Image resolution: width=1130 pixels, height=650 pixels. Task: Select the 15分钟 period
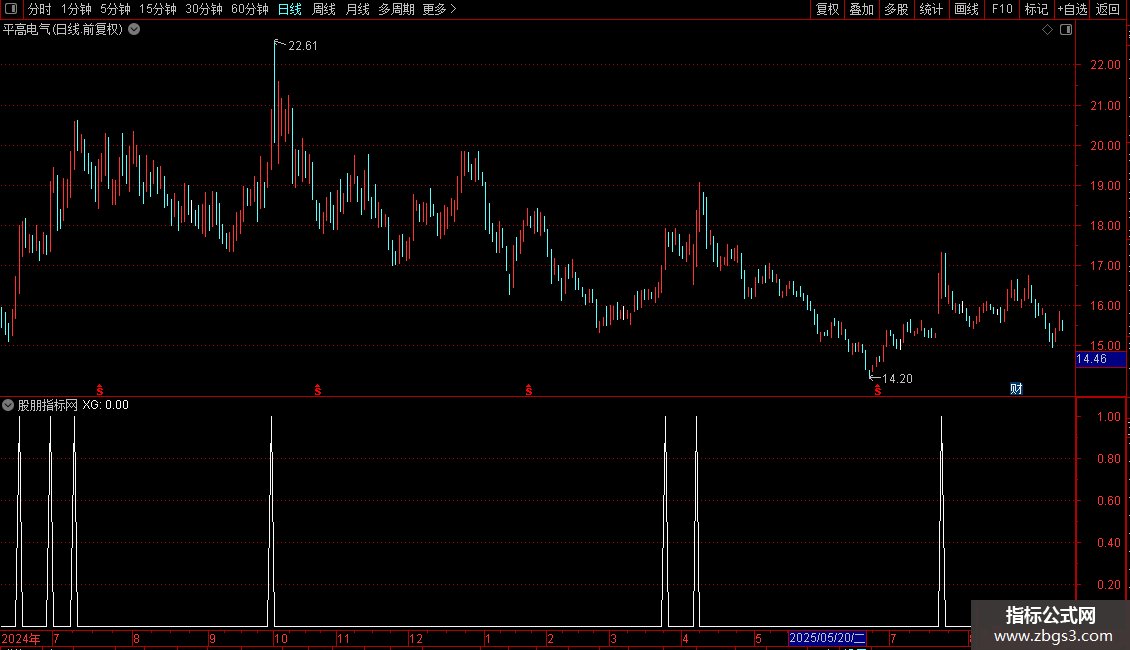(158, 9)
